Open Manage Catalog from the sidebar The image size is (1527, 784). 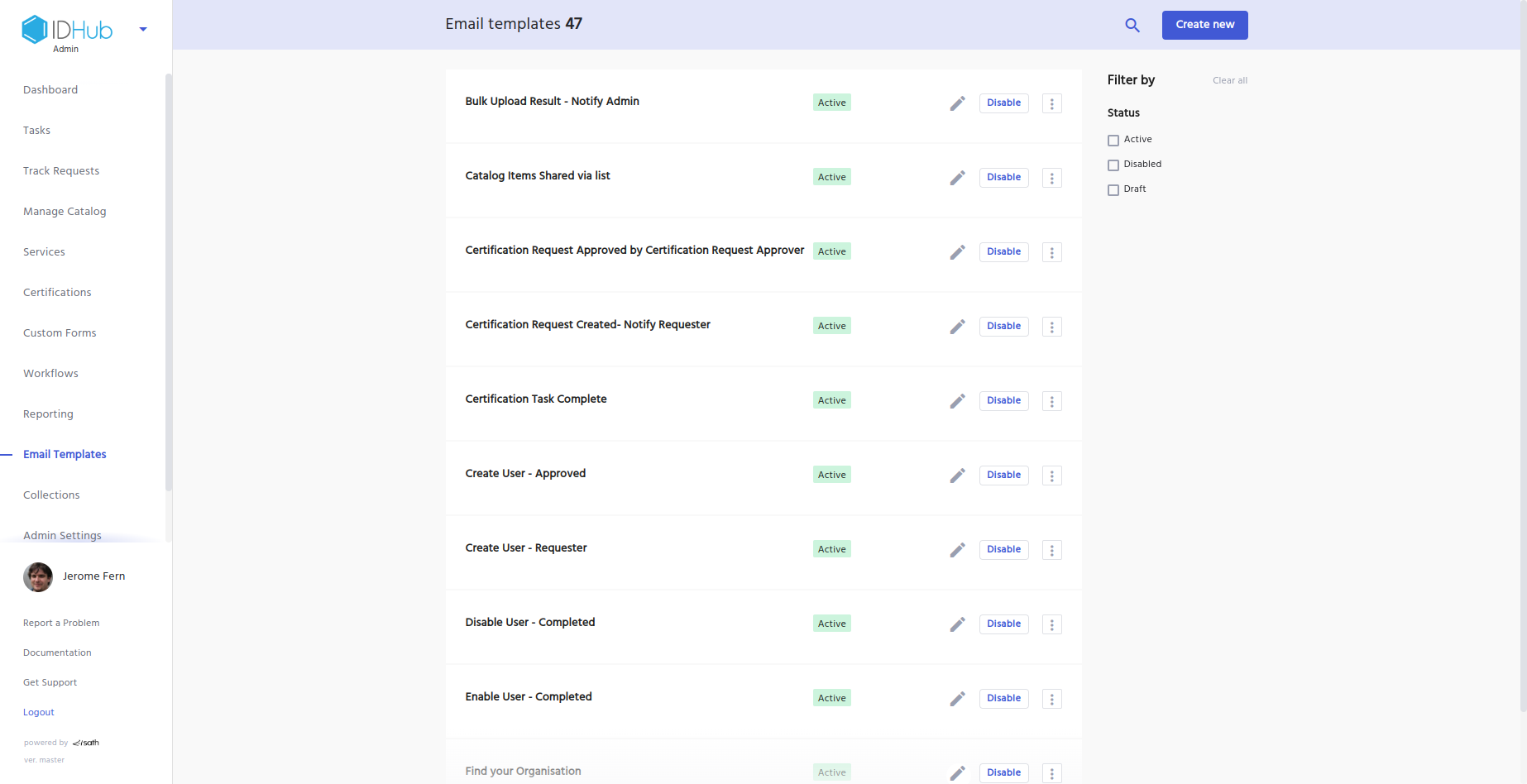65,212
